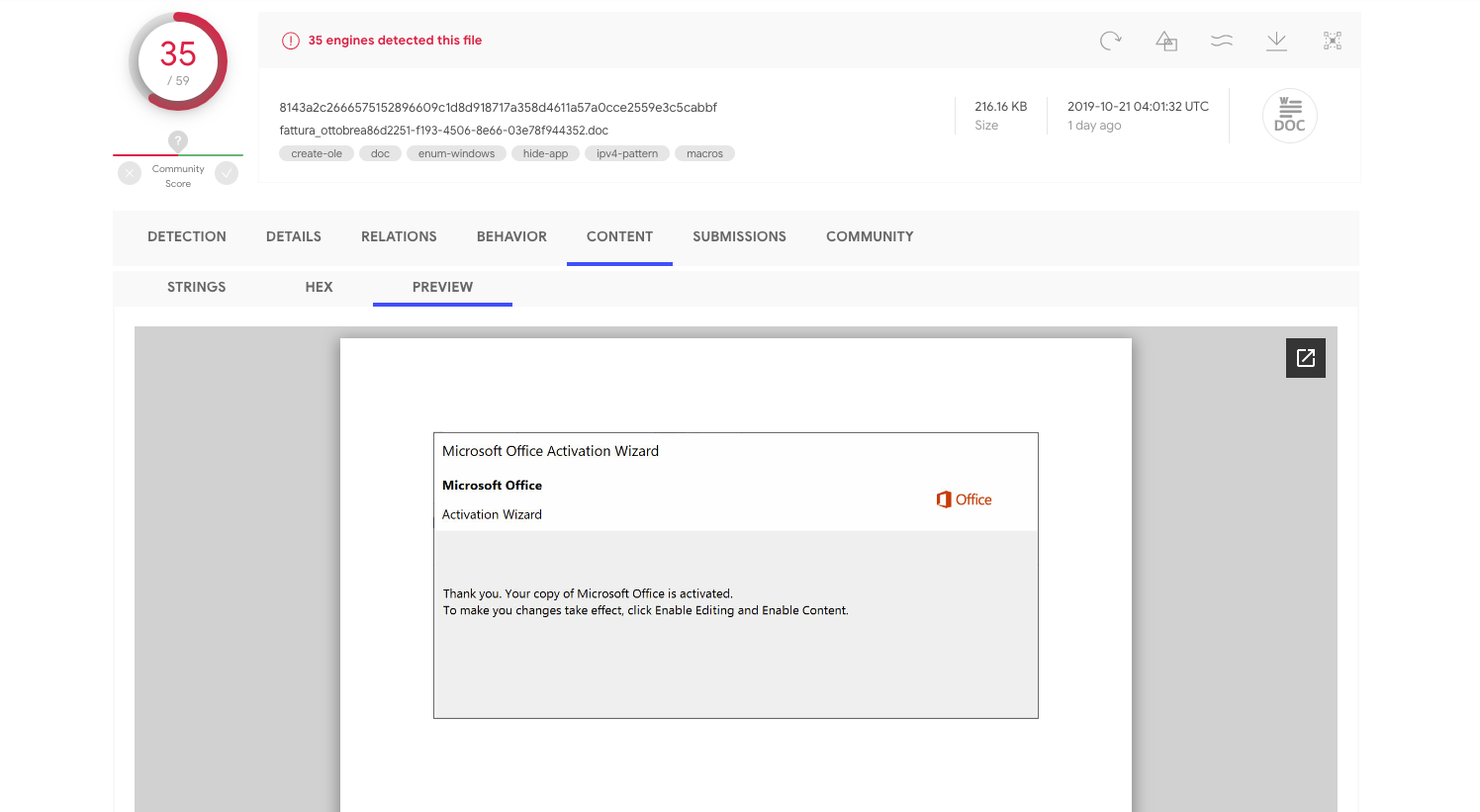1480x812 pixels.
Task: Click the doc tag
Action: pos(380,153)
